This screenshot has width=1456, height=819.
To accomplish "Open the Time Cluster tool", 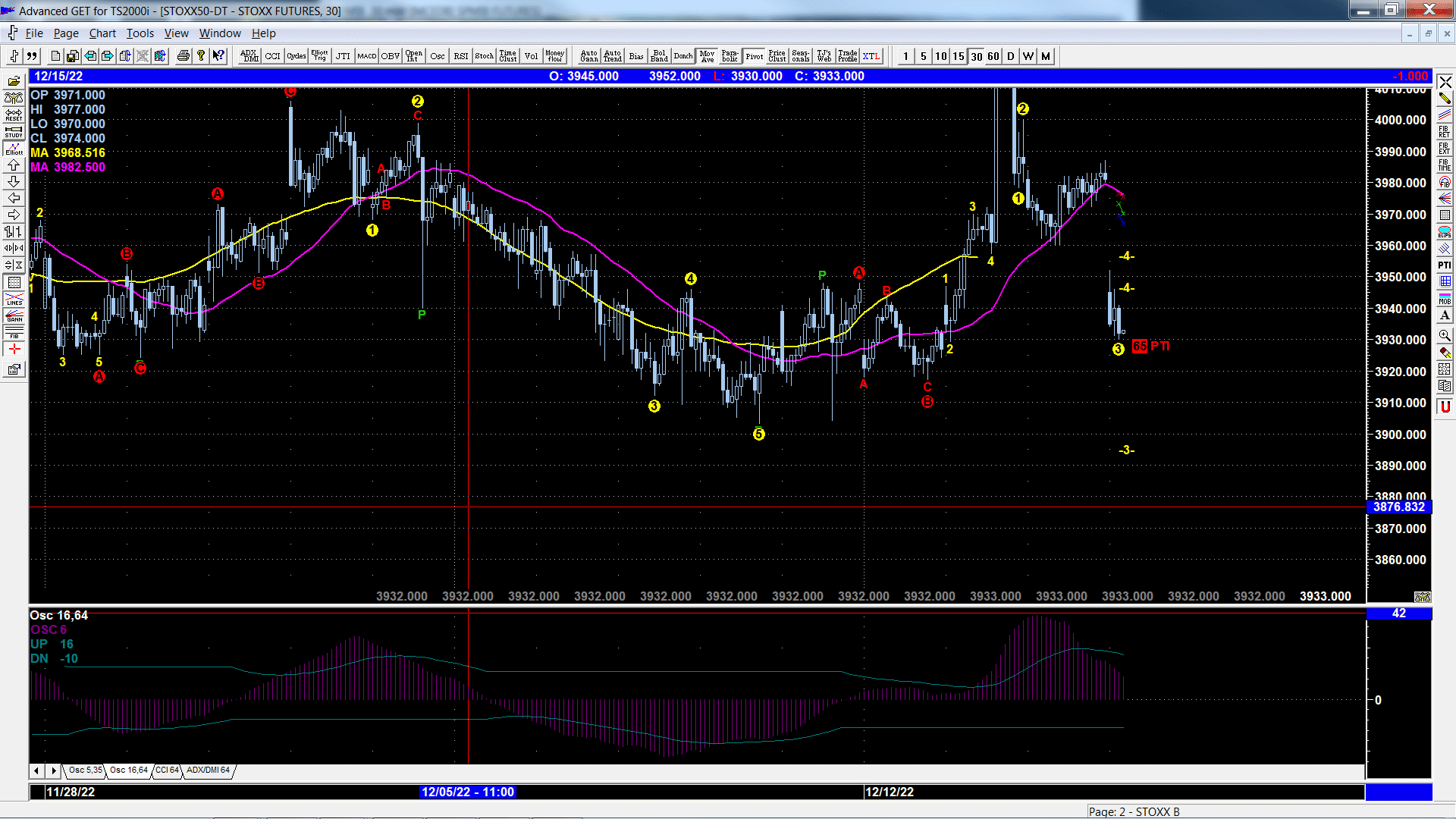I will tap(508, 56).
